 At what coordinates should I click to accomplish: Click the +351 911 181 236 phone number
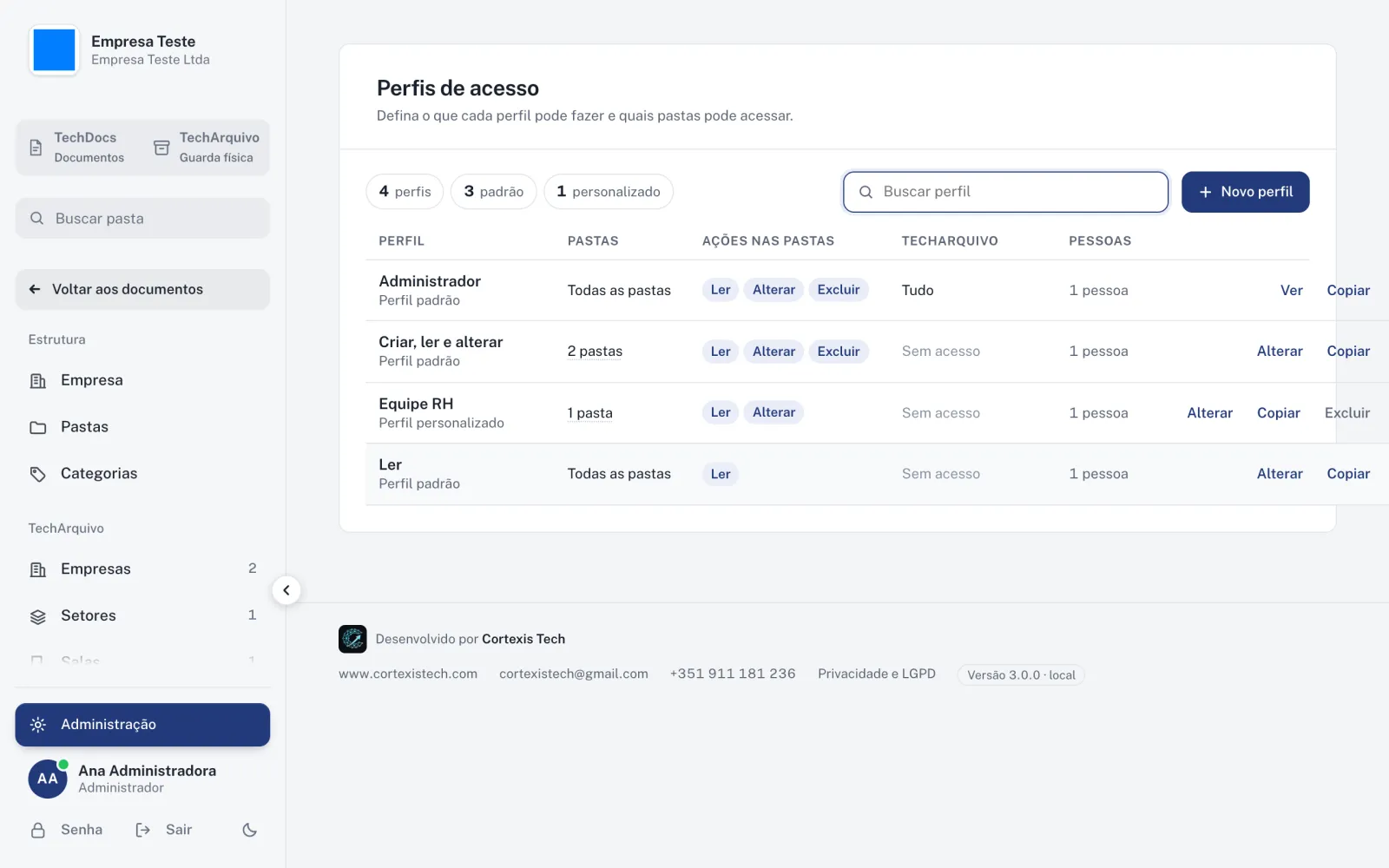coord(733,674)
